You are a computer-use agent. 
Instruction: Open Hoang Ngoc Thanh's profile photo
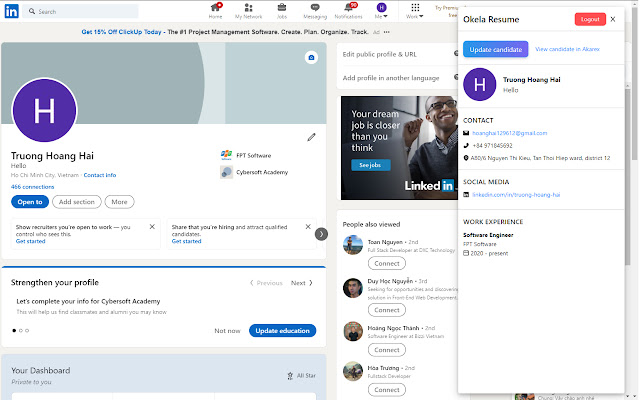(353, 331)
